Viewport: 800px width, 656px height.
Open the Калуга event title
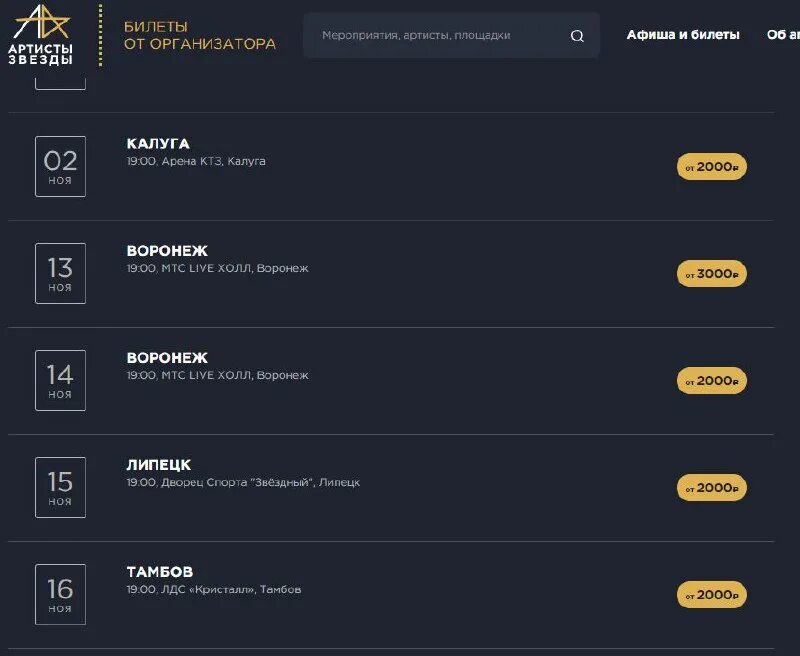[158, 144]
